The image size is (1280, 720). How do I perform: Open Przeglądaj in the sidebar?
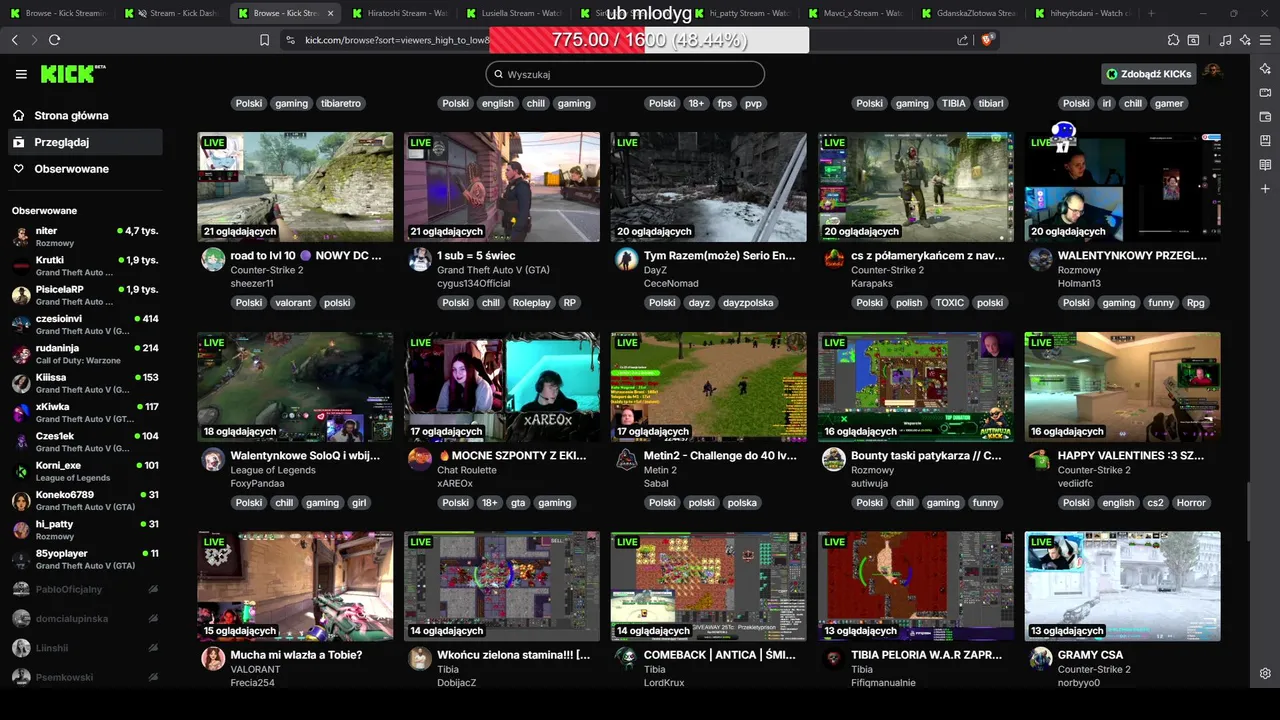pos(85,142)
